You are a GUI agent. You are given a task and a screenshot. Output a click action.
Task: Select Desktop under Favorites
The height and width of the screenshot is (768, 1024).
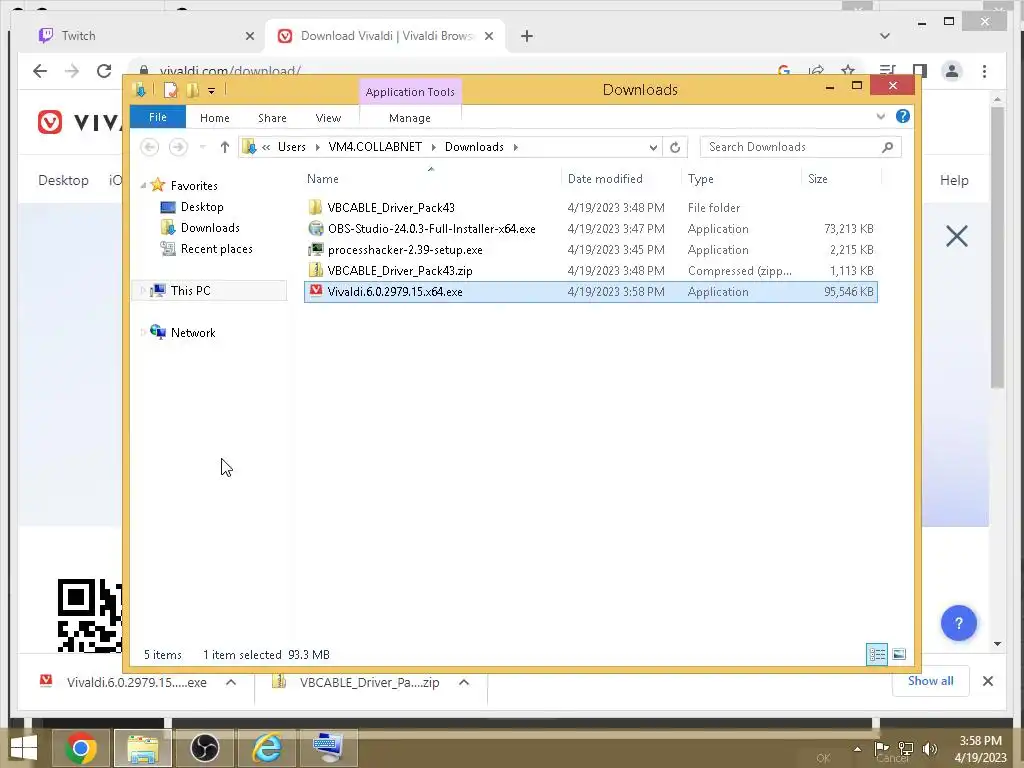(x=202, y=207)
